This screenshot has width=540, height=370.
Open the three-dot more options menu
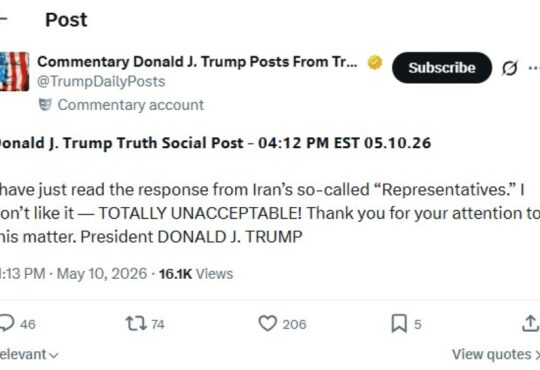(534, 68)
